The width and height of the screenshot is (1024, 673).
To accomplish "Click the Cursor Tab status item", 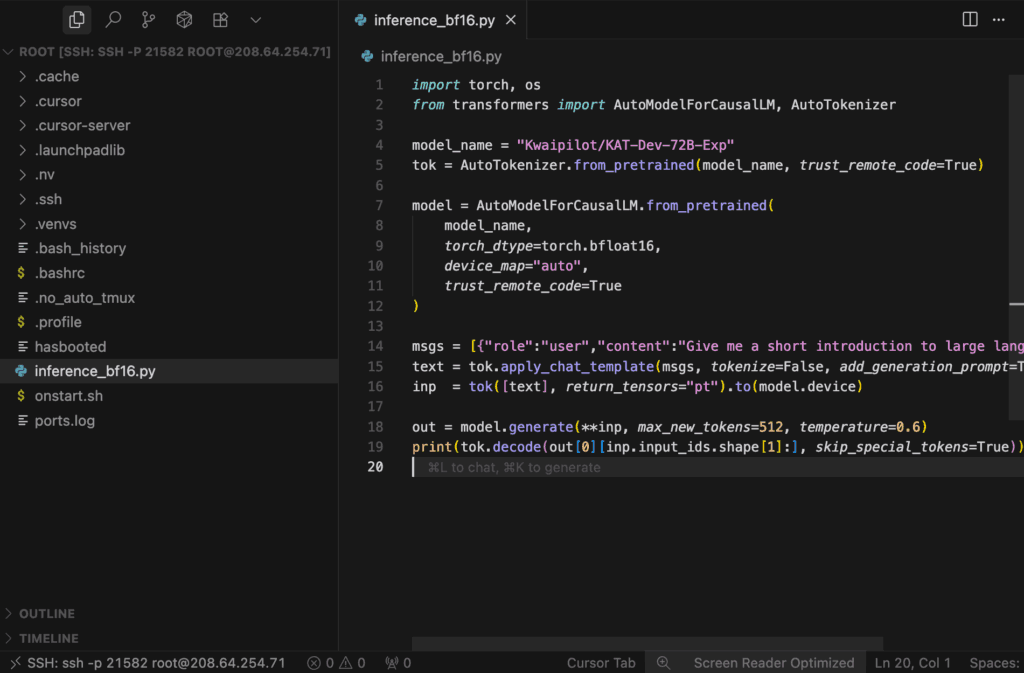I will 600,662.
